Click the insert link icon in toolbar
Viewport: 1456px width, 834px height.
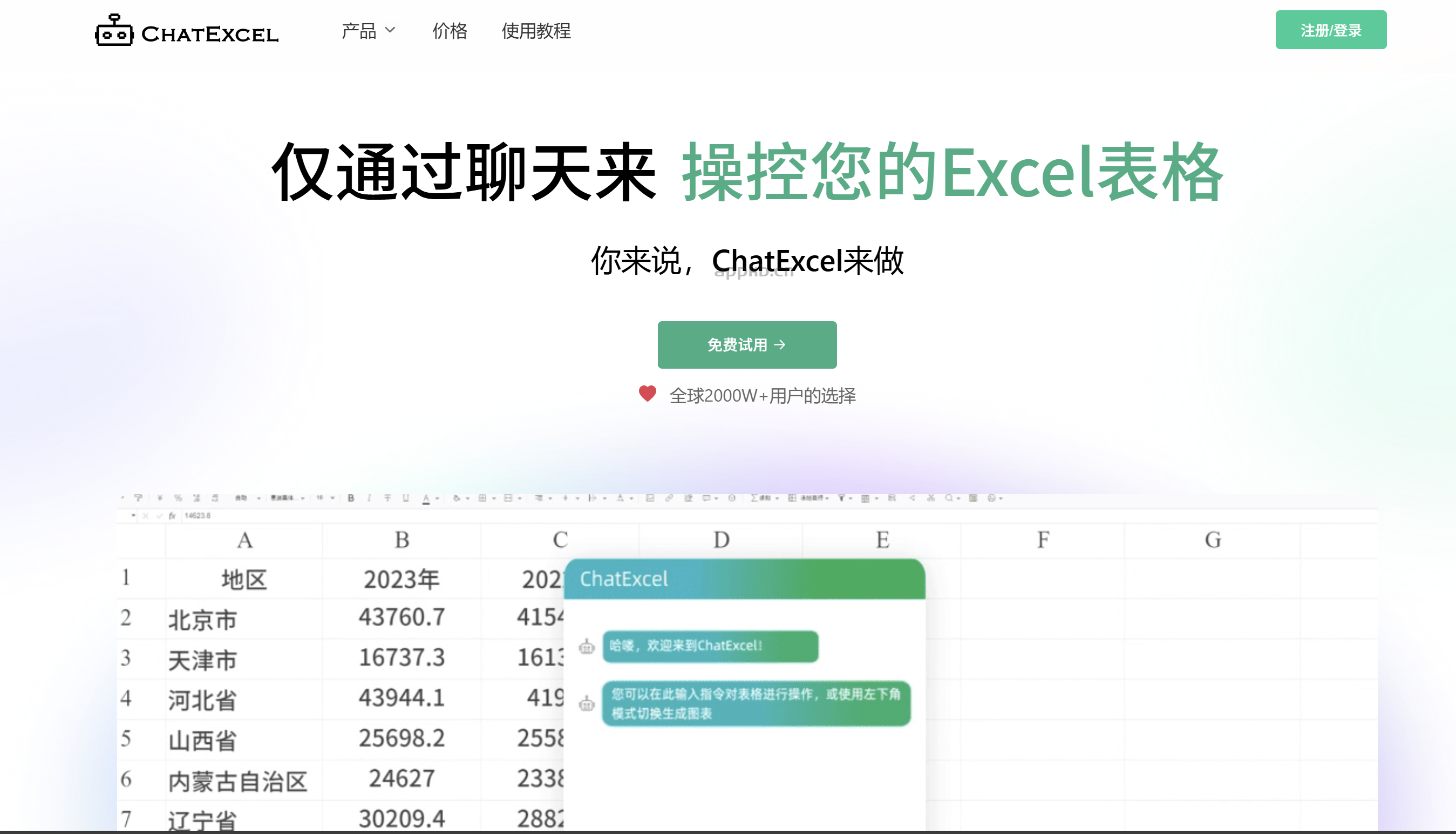tap(668, 498)
